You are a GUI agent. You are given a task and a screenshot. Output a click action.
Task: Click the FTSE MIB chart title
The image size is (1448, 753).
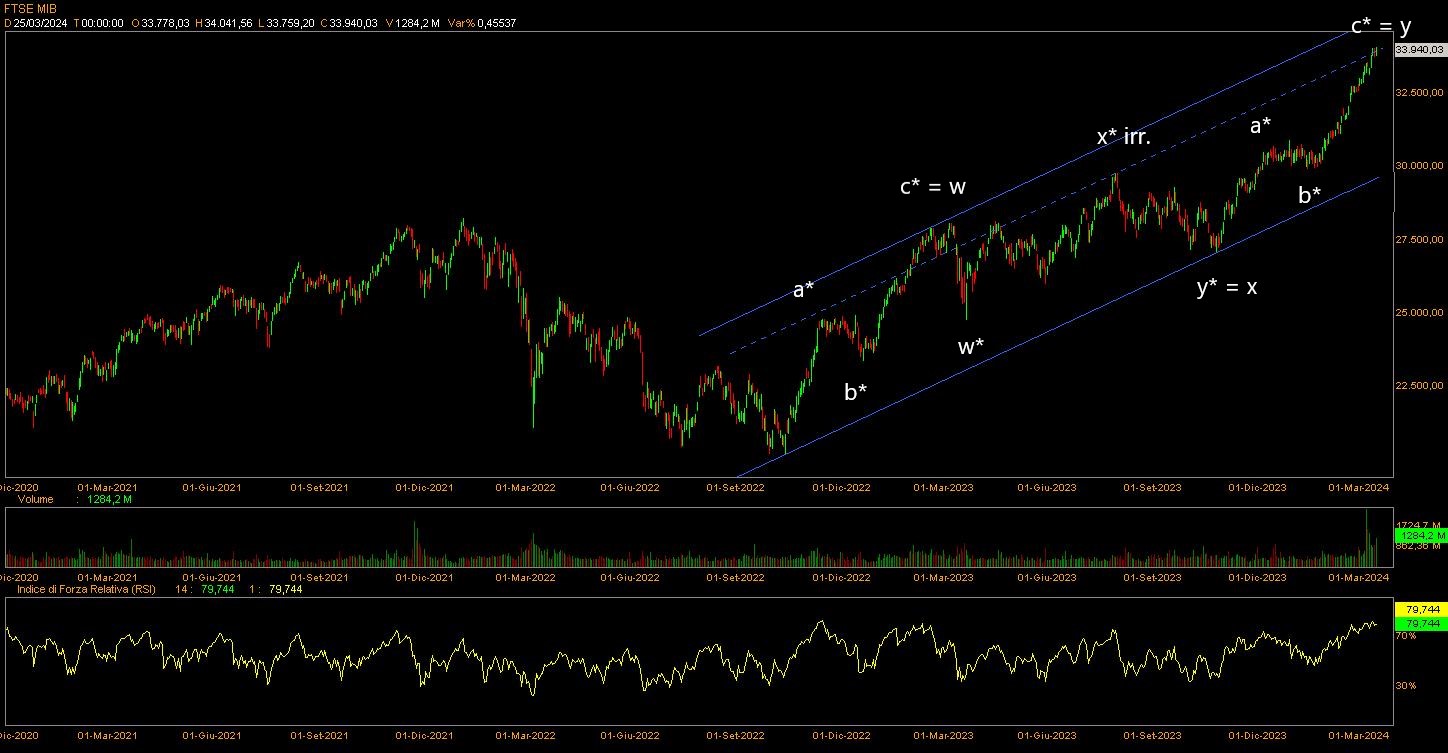30,8
